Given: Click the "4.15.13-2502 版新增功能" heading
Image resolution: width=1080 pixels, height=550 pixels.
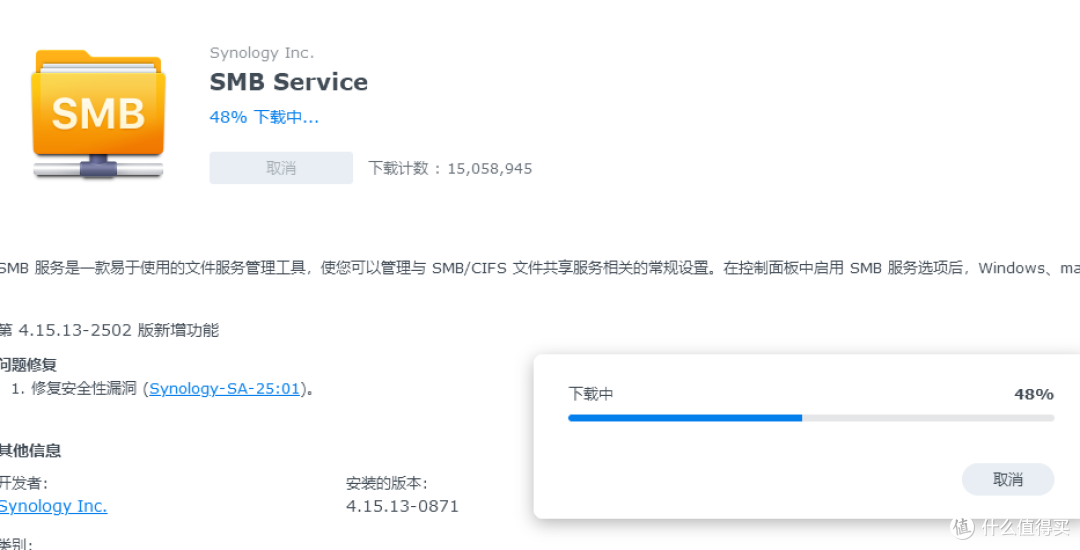Looking at the screenshot, I should coord(110,330).
